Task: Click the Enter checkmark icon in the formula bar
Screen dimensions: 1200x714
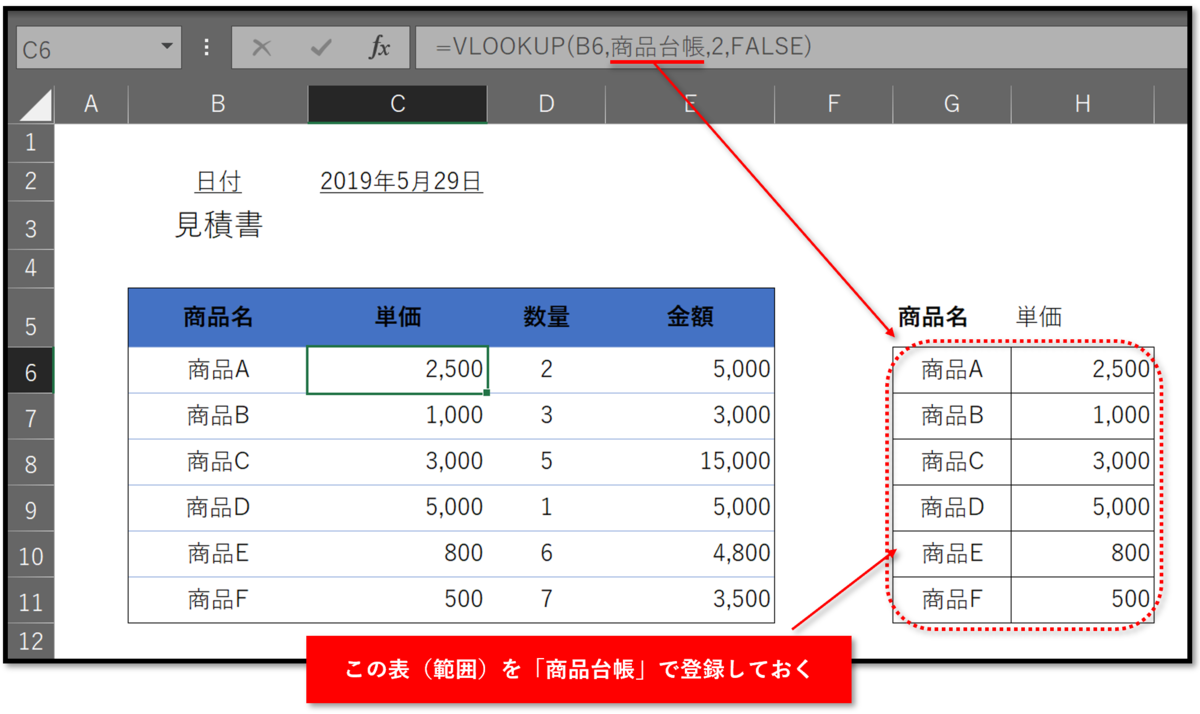Action: pos(320,46)
